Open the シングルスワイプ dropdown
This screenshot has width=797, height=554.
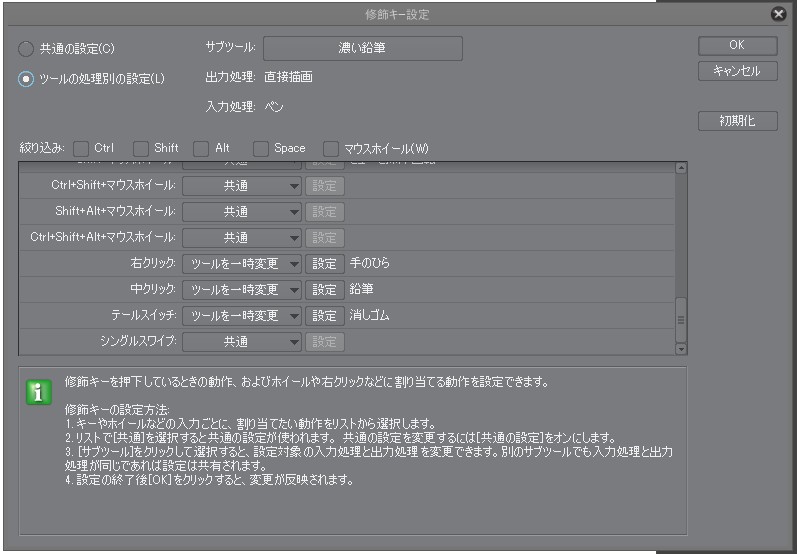[x=241, y=342]
